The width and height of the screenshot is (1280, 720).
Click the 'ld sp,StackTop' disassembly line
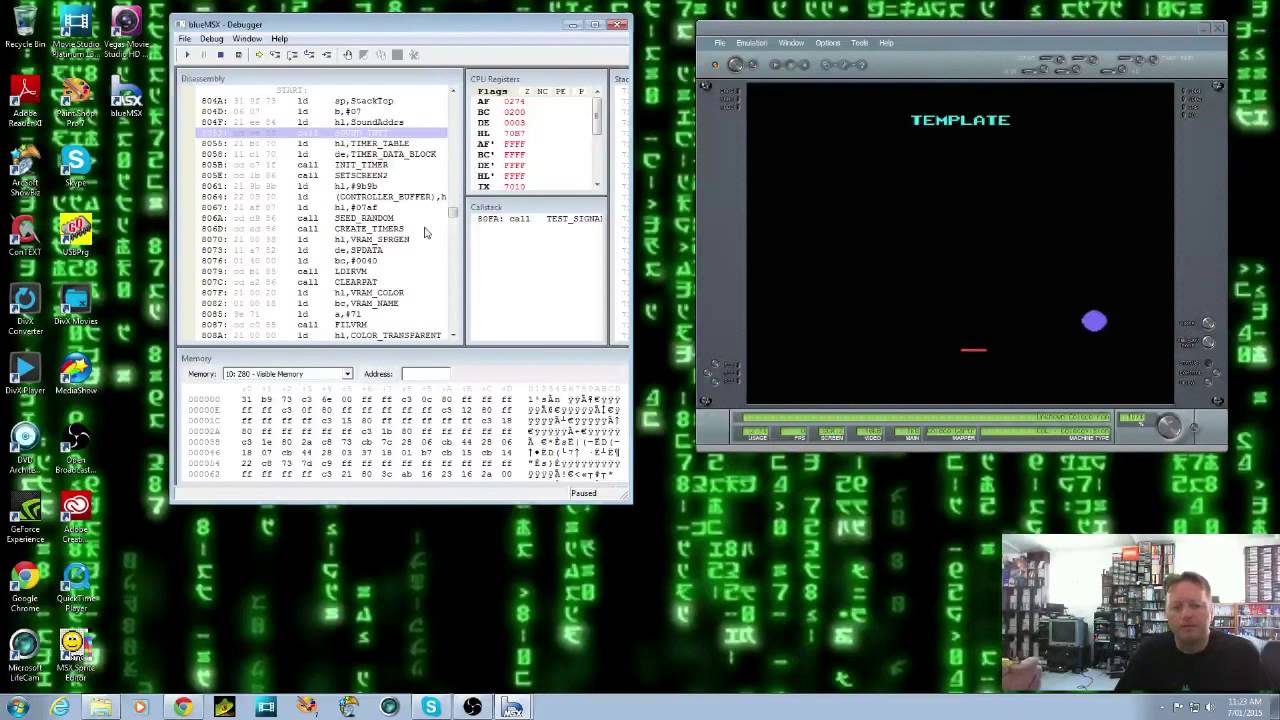coord(323,101)
